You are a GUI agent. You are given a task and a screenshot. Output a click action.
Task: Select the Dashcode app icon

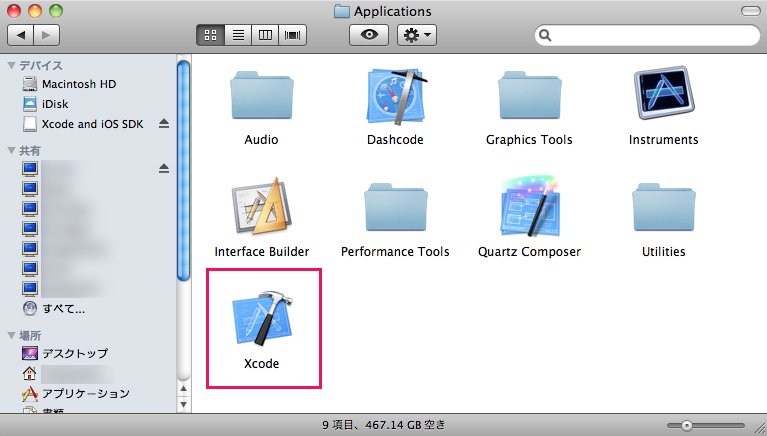pyautogui.click(x=396, y=96)
